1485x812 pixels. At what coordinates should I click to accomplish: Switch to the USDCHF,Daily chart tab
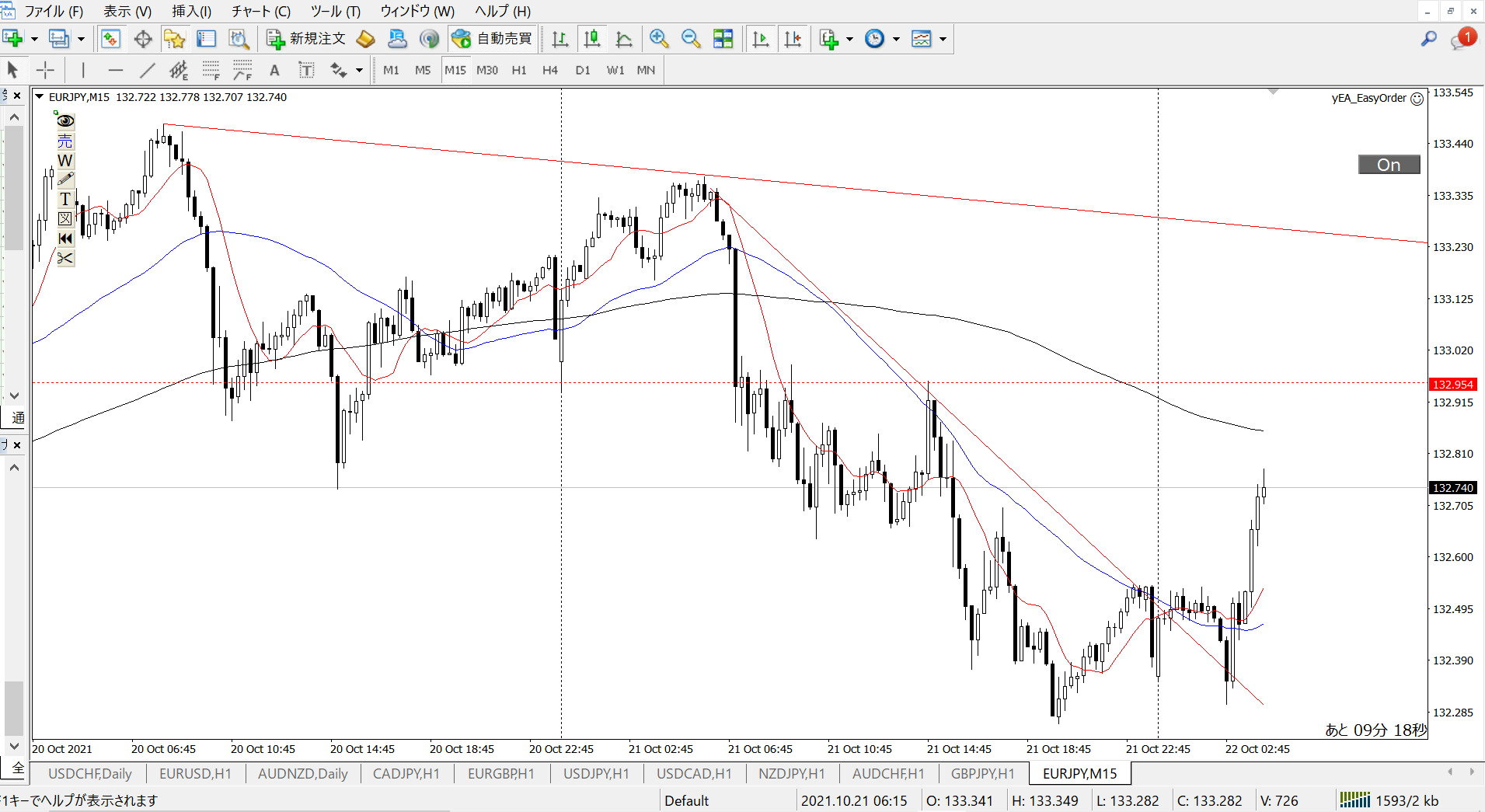coord(90,774)
